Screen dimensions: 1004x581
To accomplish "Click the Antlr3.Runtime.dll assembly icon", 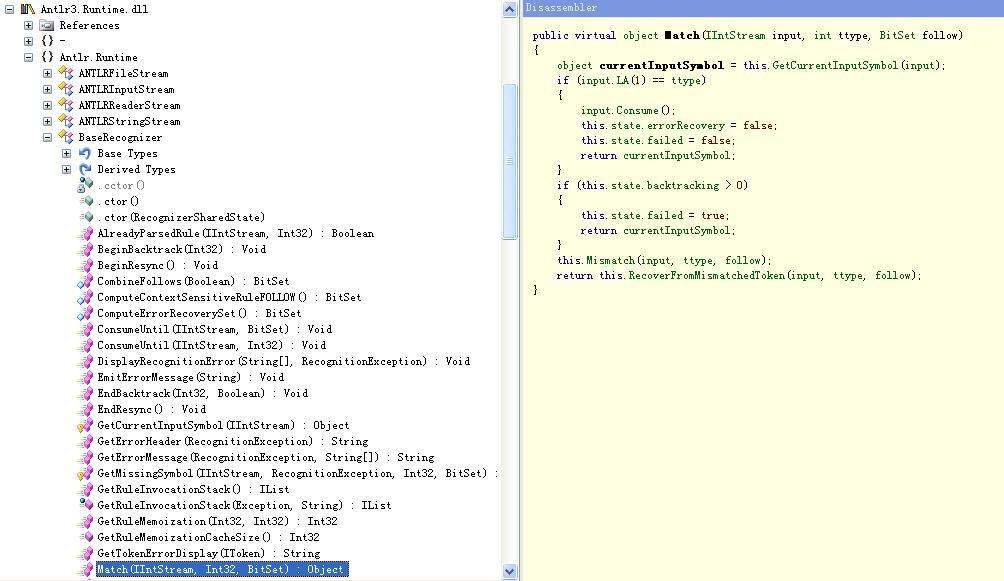I will pos(28,9).
